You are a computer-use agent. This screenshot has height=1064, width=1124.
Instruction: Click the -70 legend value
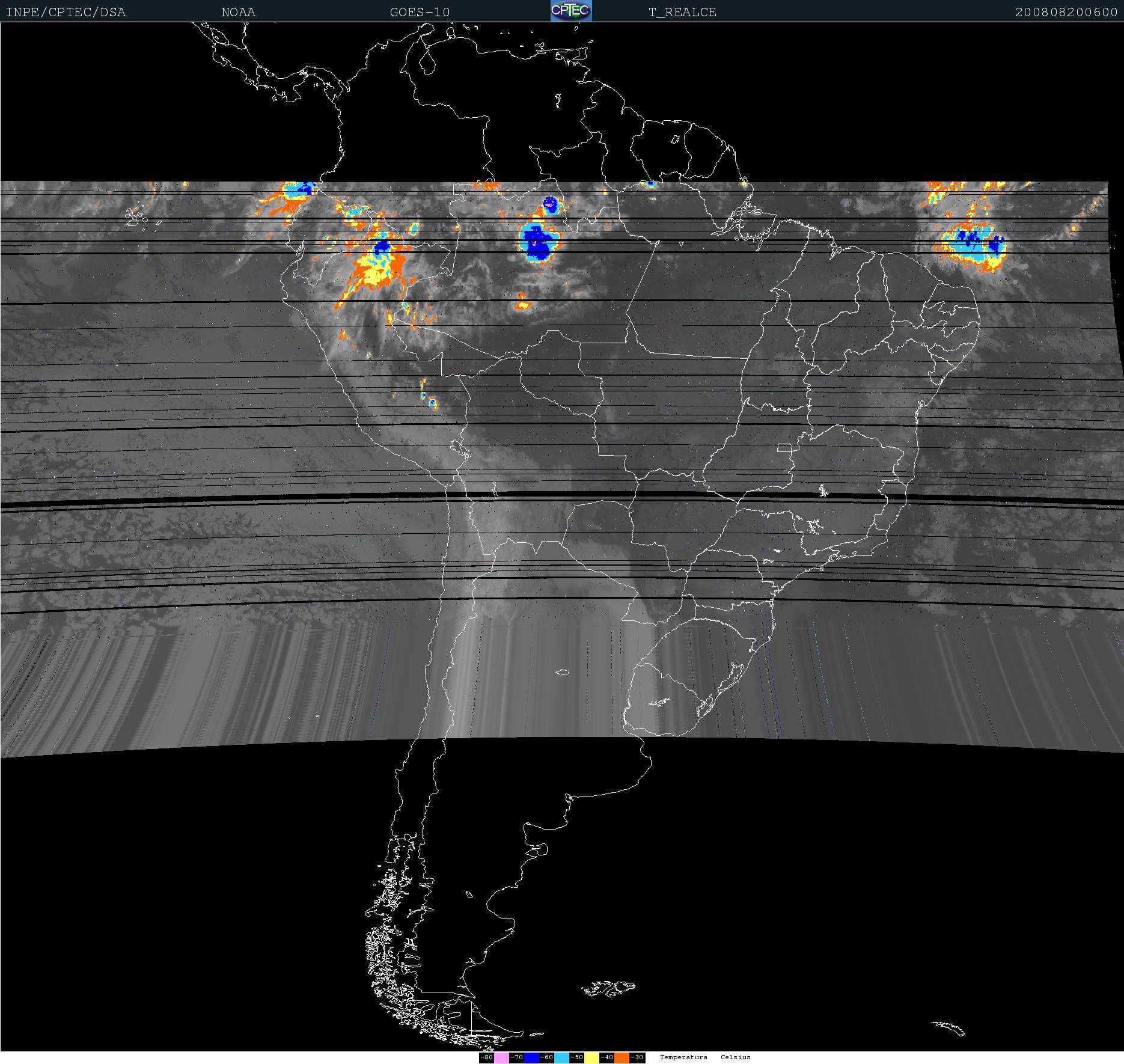point(516,1057)
